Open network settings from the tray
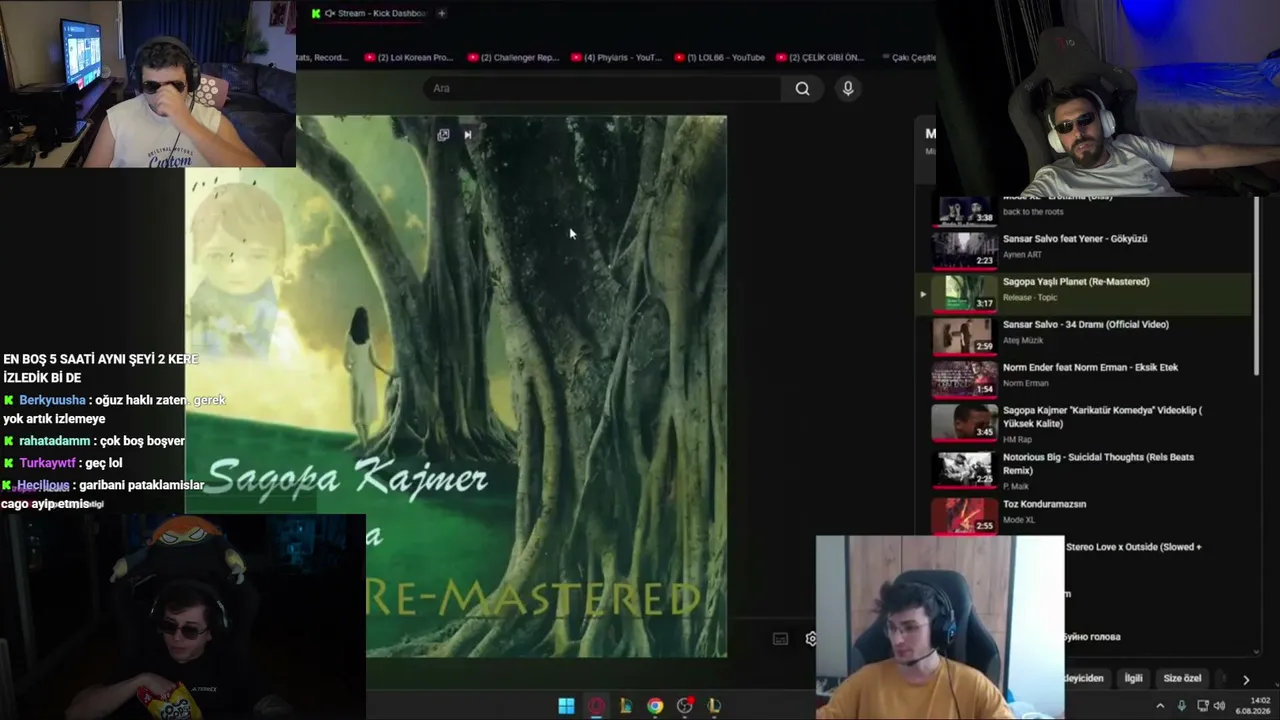1280x720 pixels. [x=1202, y=706]
